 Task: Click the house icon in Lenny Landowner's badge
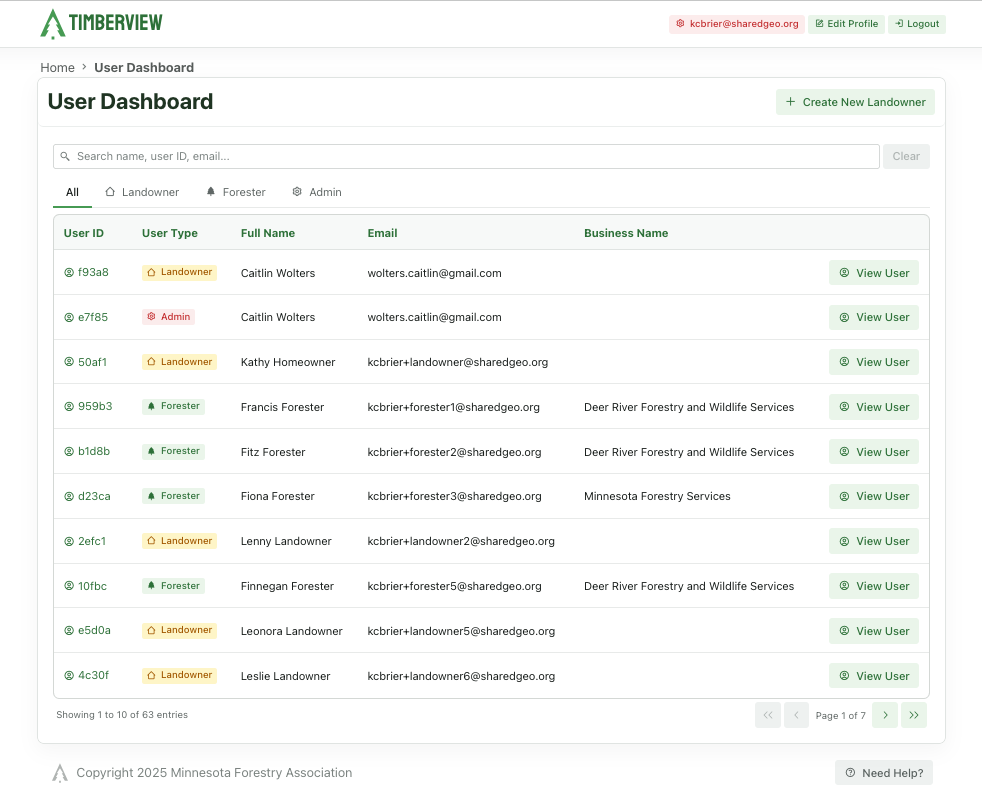(151, 541)
